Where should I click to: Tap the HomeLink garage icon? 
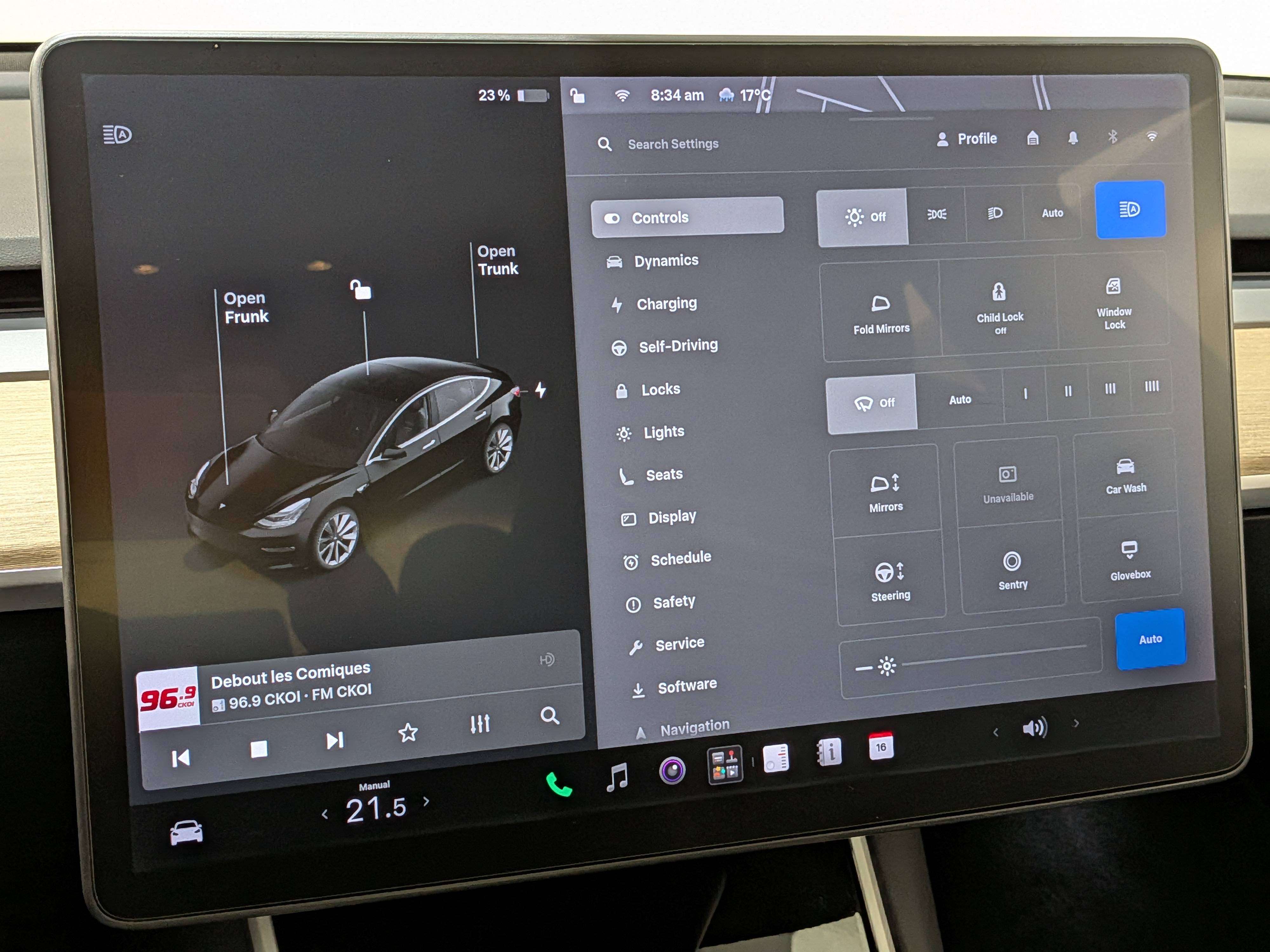tap(1032, 138)
